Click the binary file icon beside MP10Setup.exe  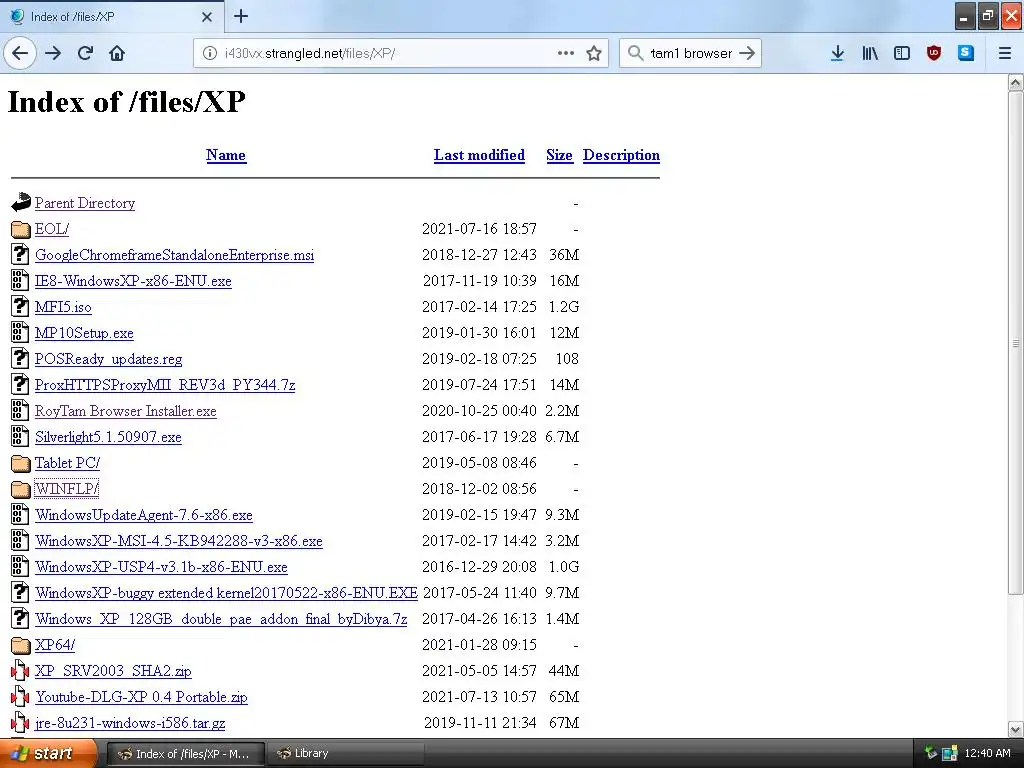coord(20,333)
